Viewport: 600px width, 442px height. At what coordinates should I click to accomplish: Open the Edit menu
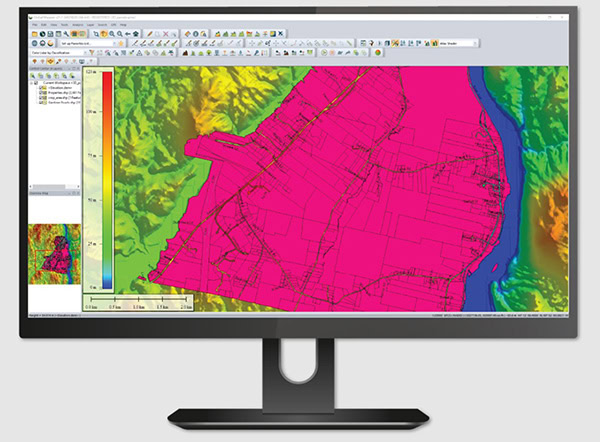tap(44, 25)
